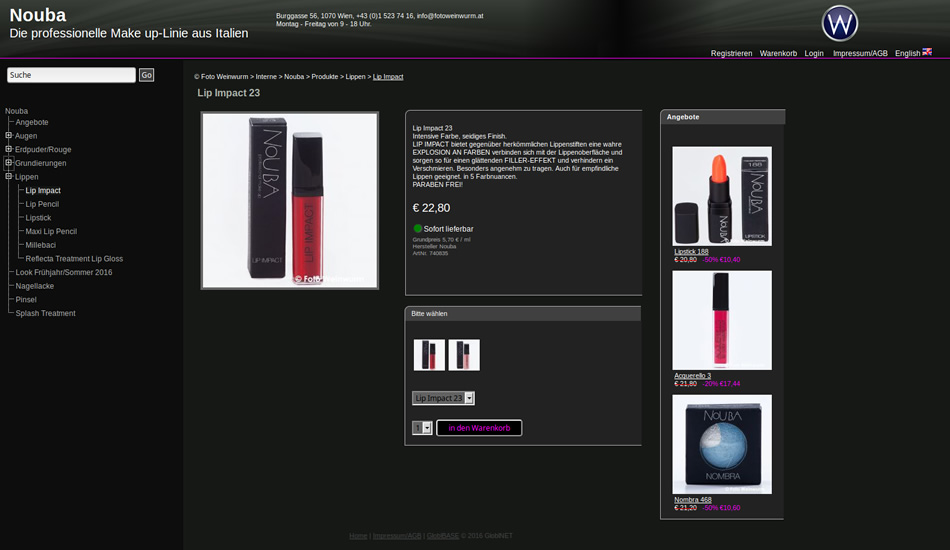Viewport: 950px width, 550px height.
Task: Enlarge the main Lip Impact product image
Action: click(290, 200)
